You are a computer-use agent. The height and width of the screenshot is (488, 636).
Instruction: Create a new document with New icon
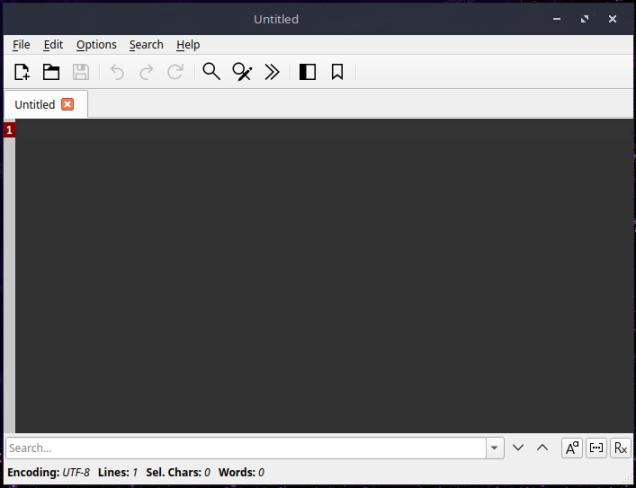pyautogui.click(x=22, y=72)
